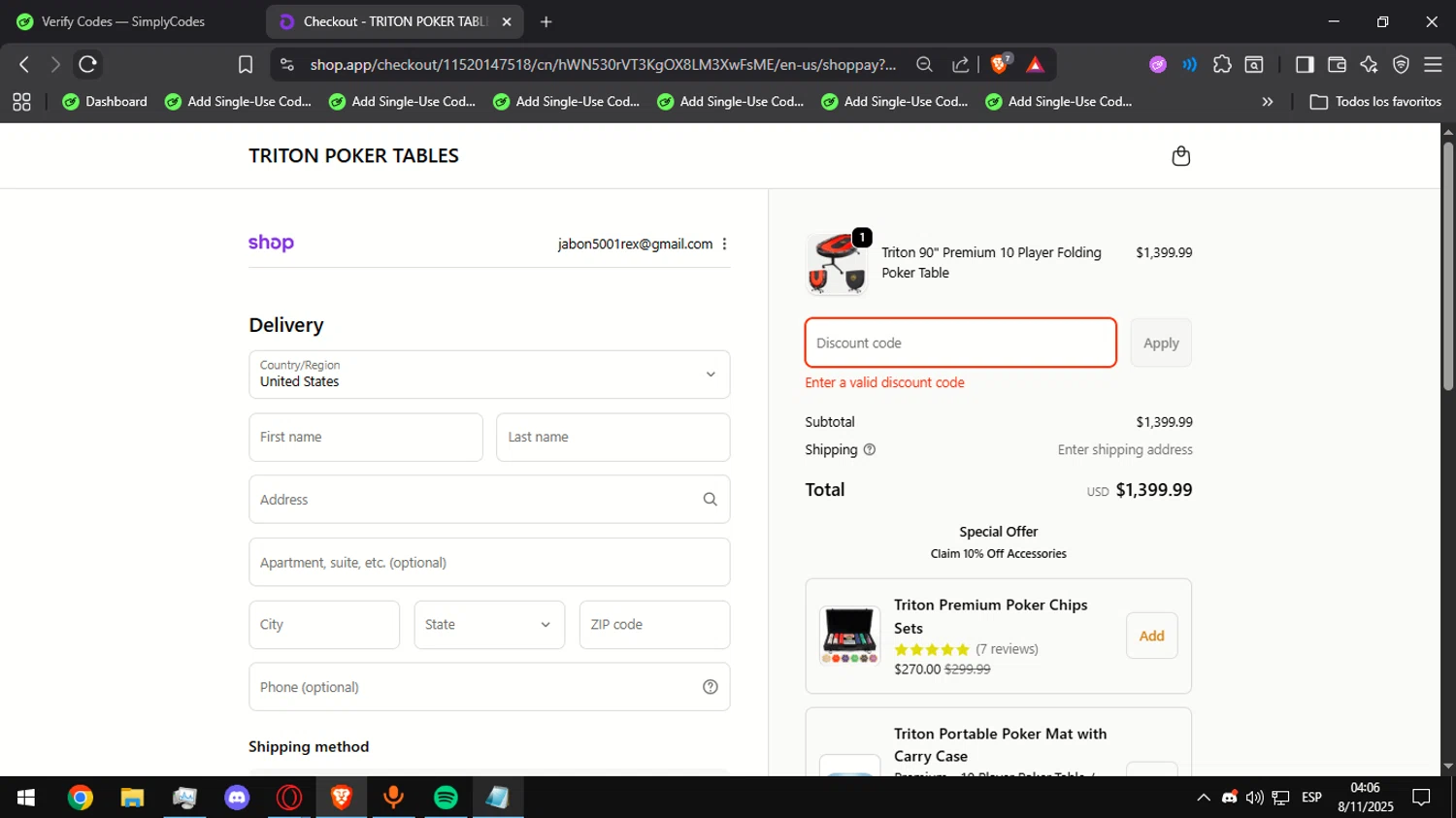The image size is (1456, 818).
Task: Reload the checkout page
Action: (x=87, y=64)
